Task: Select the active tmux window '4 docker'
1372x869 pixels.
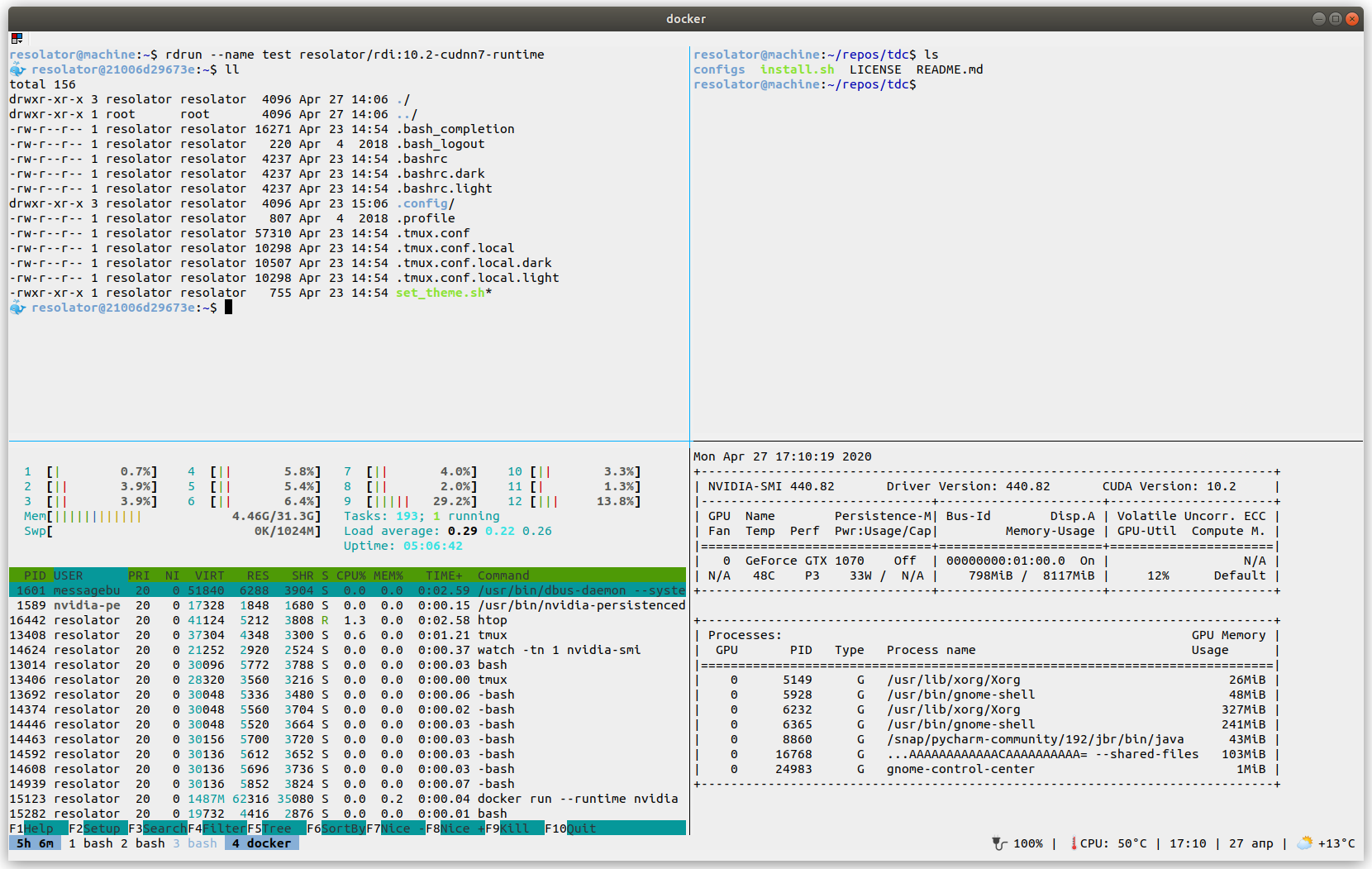Action: click(262, 843)
